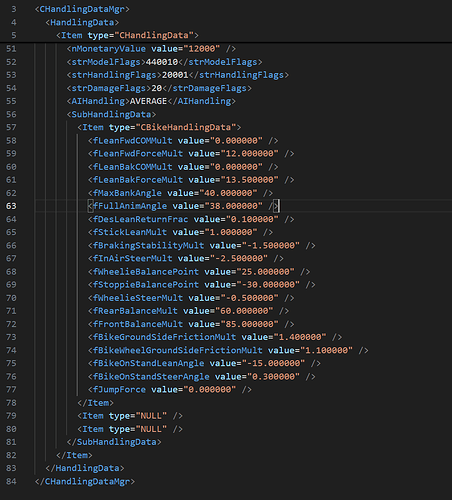Click the closing SubHandlingData tag
This screenshot has height=500, width=452.
114,442
